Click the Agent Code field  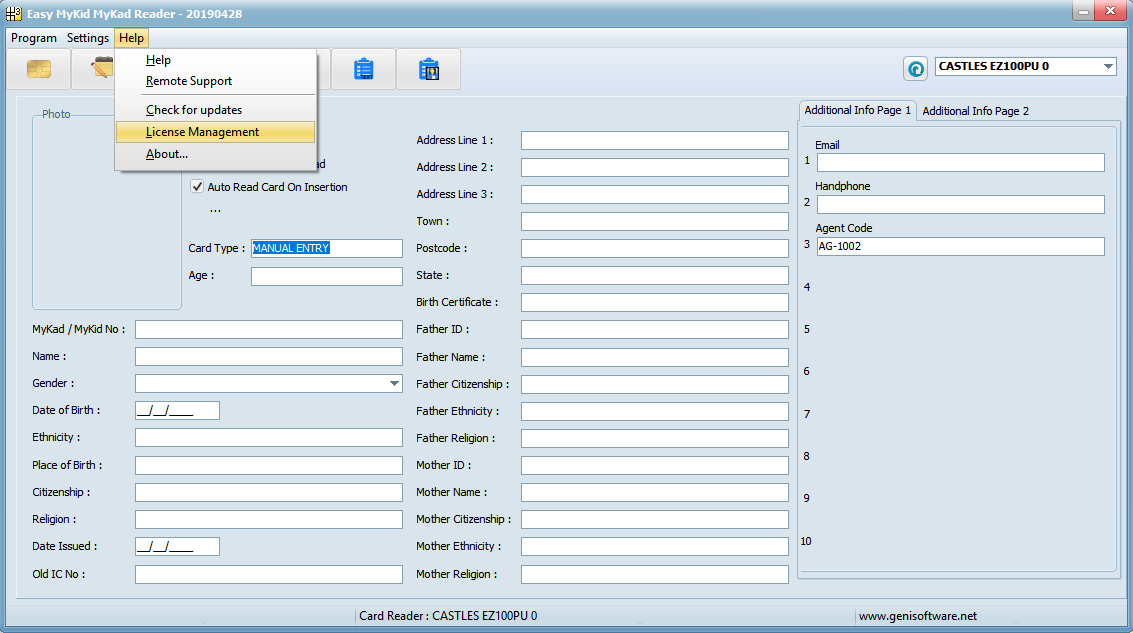point(960,246)
